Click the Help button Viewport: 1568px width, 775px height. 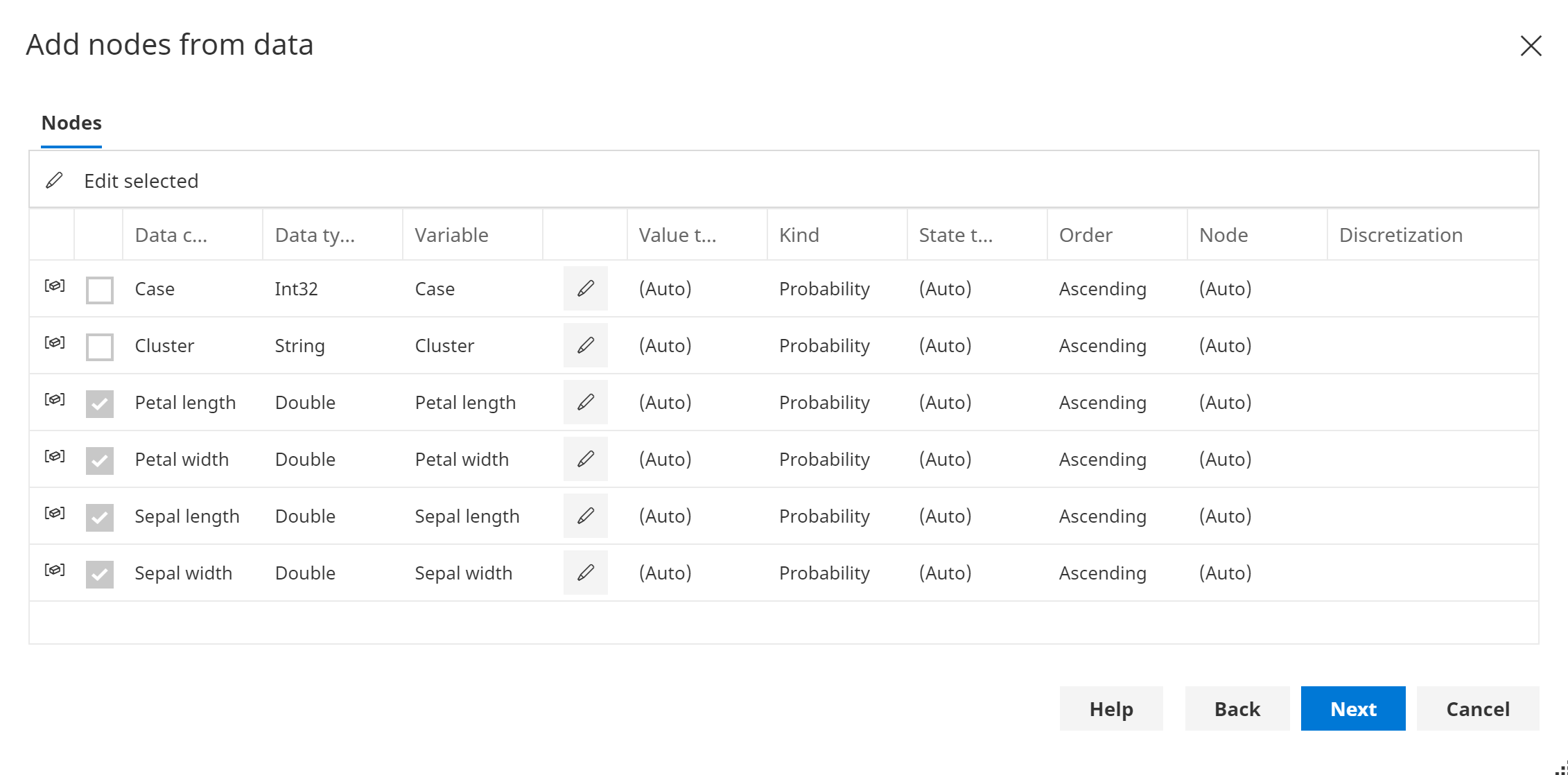click(1110, 708)
